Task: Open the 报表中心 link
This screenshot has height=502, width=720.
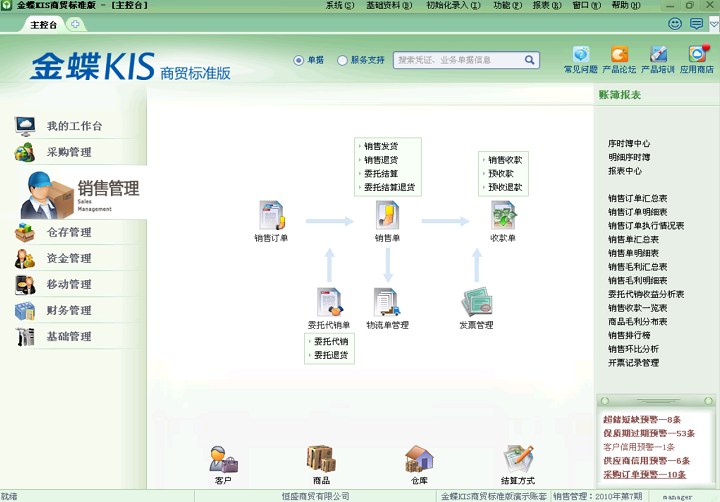Action: coord(625,171)
